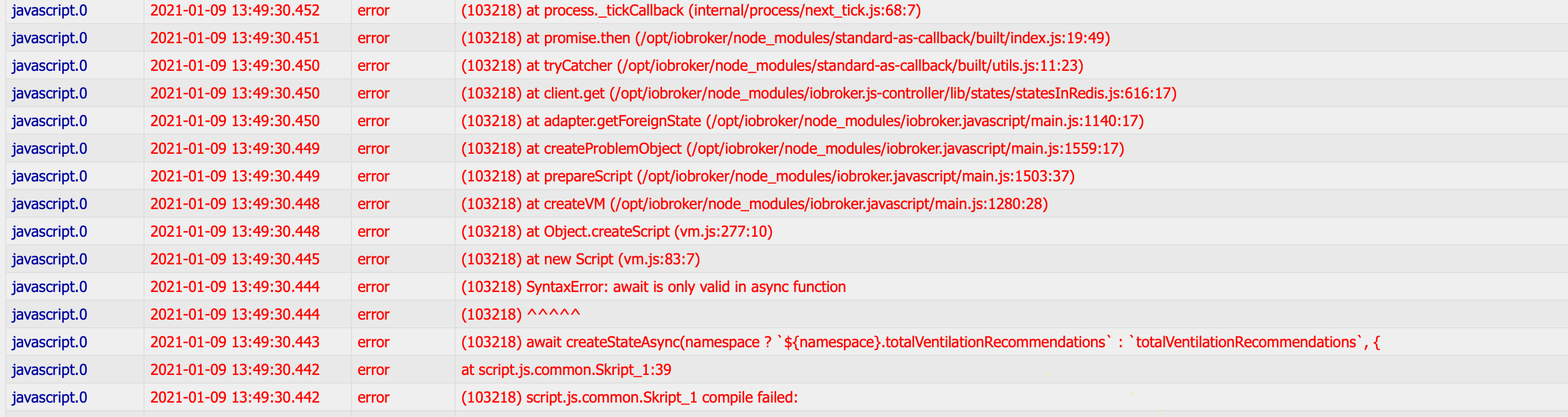Click the prepareScript main.js:1503:37 stack line
1568x417 pixels.
pyautogui.click(x=767, y=177)
